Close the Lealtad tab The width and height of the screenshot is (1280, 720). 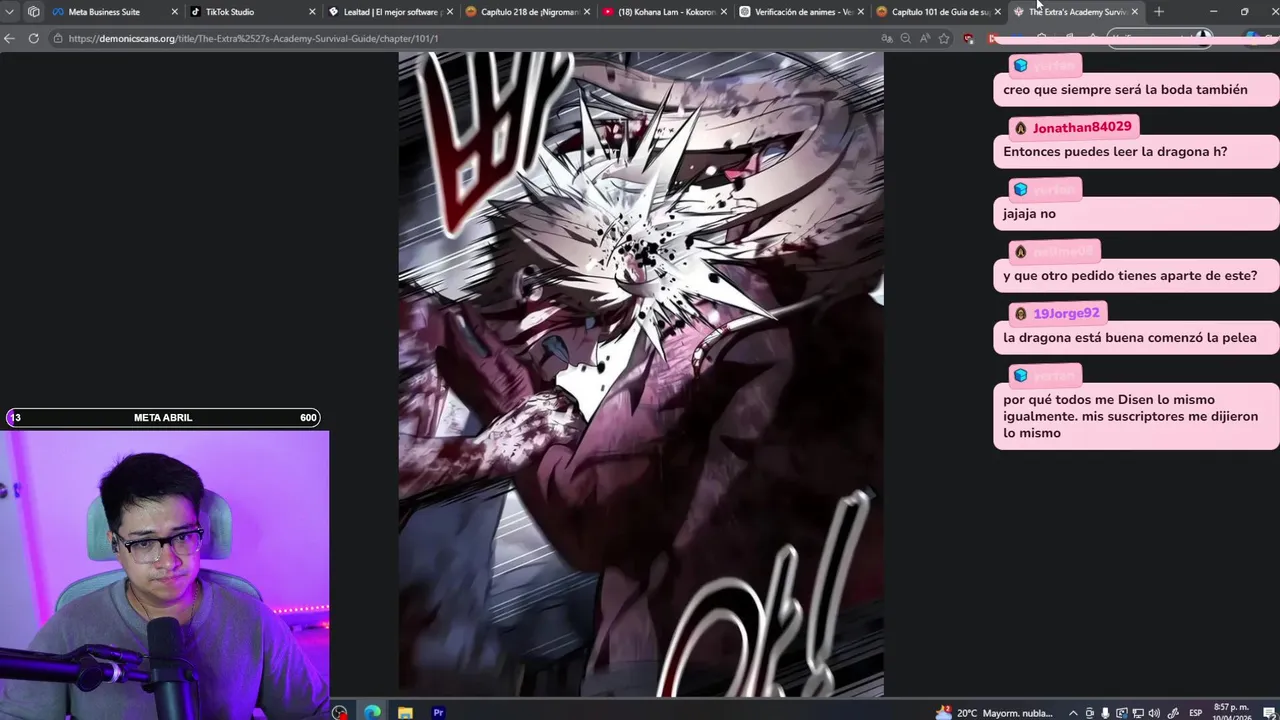(449, 12)
